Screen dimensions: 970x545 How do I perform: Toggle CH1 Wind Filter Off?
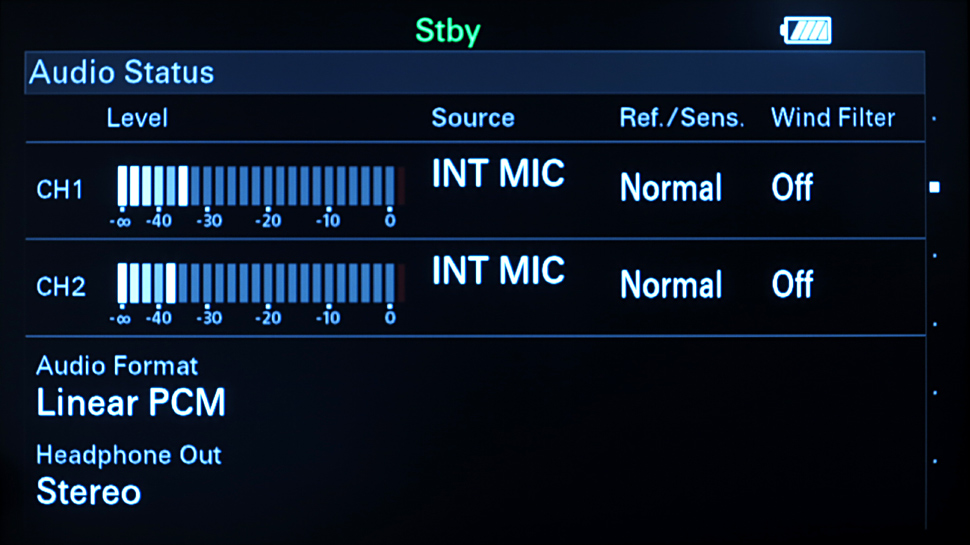[792, 187]
